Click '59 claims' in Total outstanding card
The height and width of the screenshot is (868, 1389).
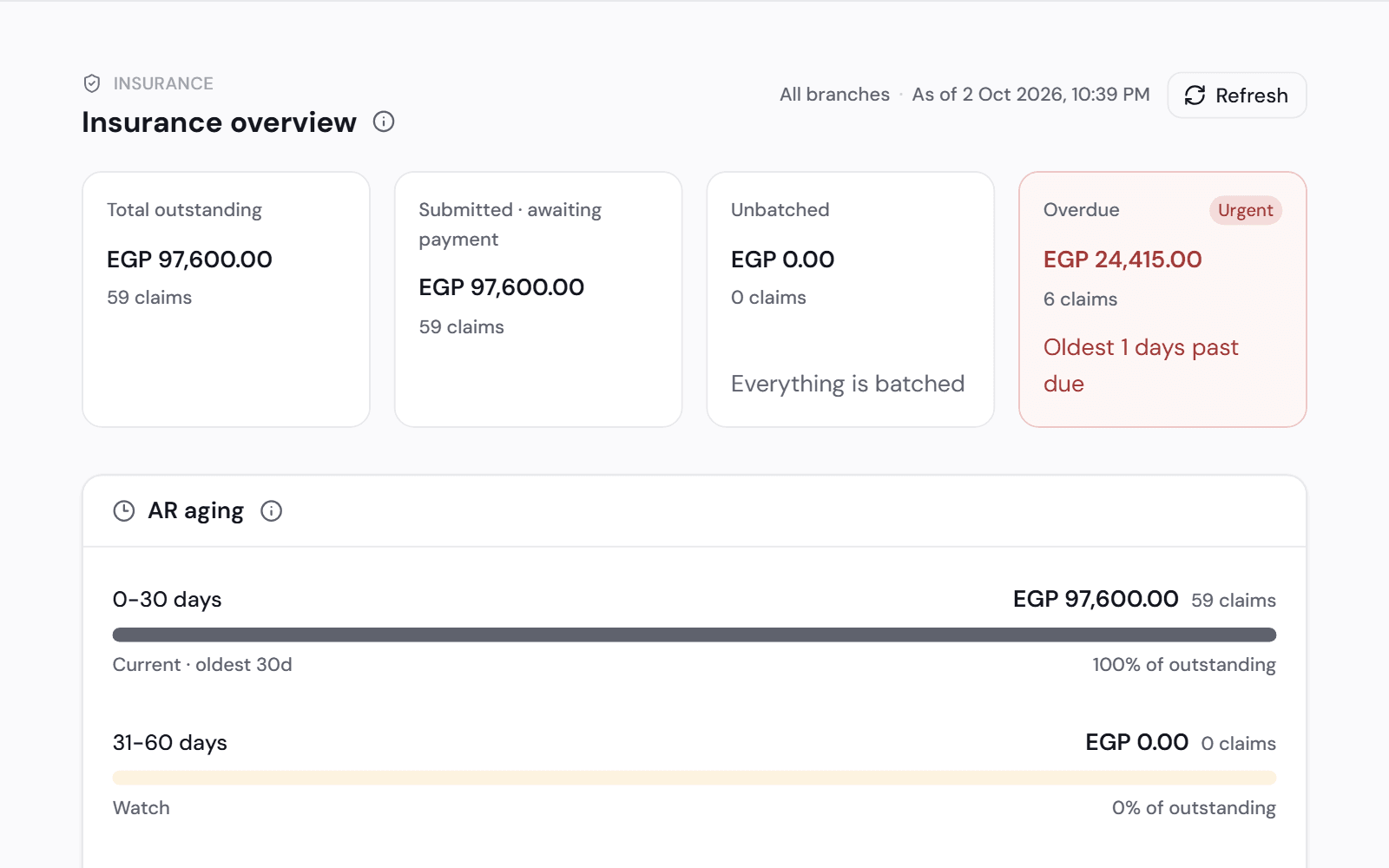pos(149,298)
